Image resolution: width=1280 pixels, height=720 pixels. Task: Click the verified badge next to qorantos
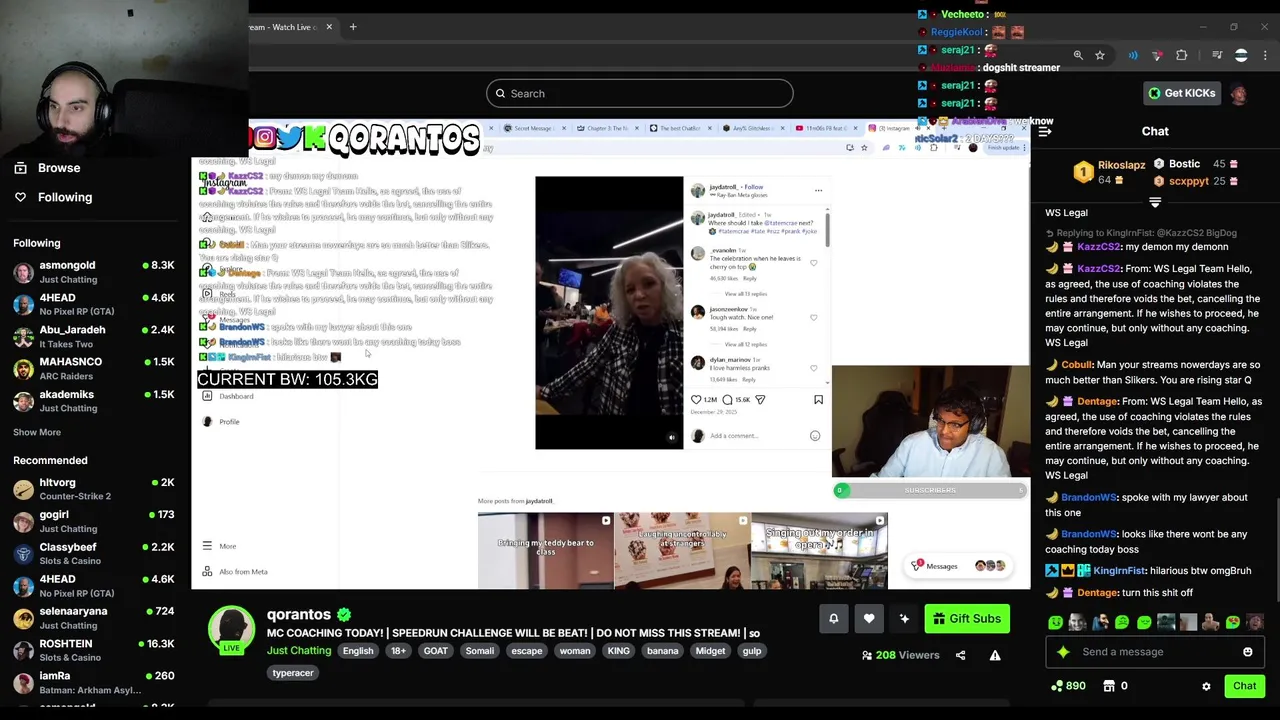[x=344, y=615]
